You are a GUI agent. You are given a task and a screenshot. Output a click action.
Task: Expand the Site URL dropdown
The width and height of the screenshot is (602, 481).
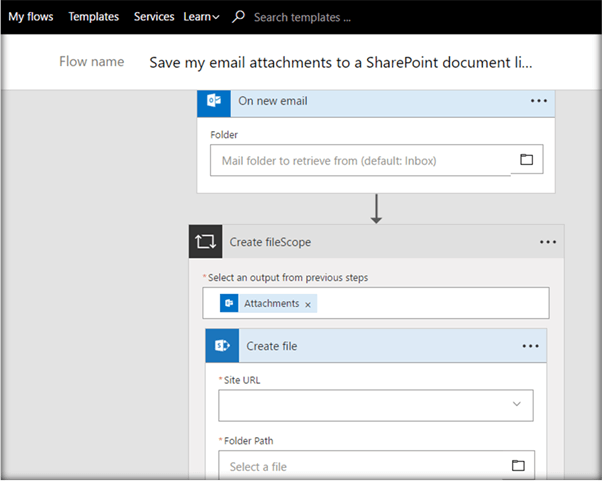tap(517, 404)
